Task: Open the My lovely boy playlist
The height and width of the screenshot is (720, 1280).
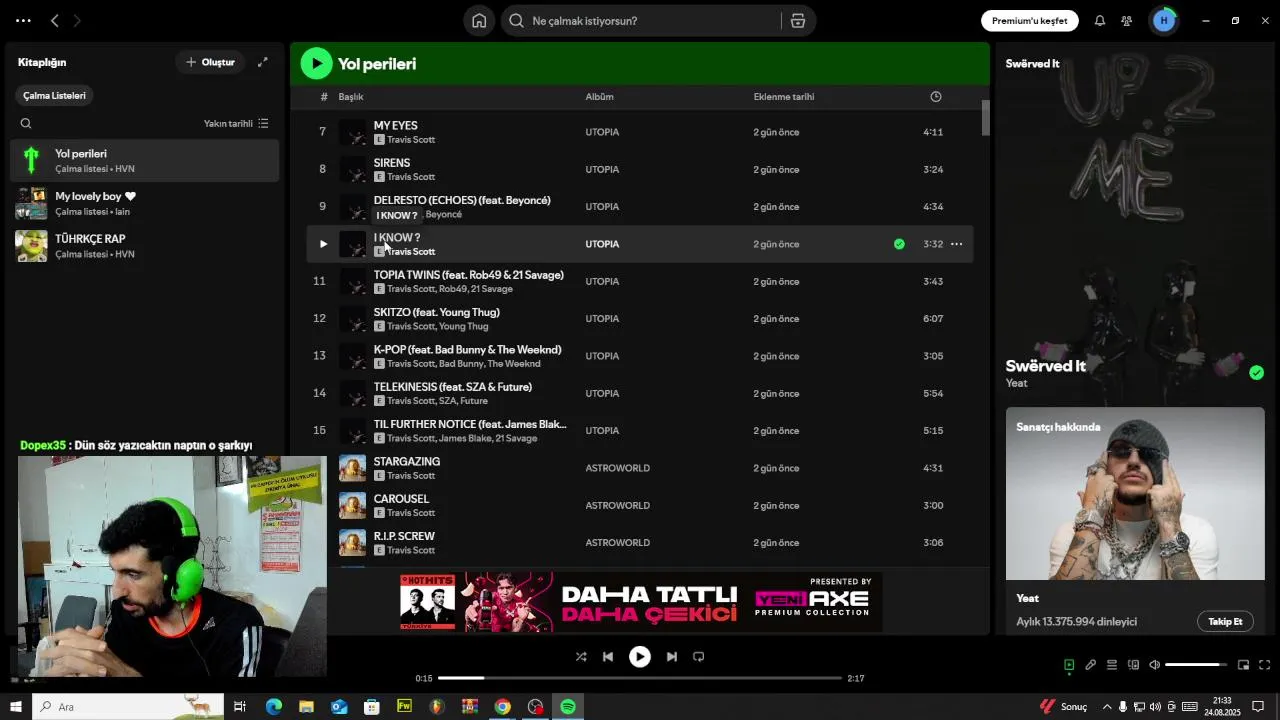Action: point(145,204)
